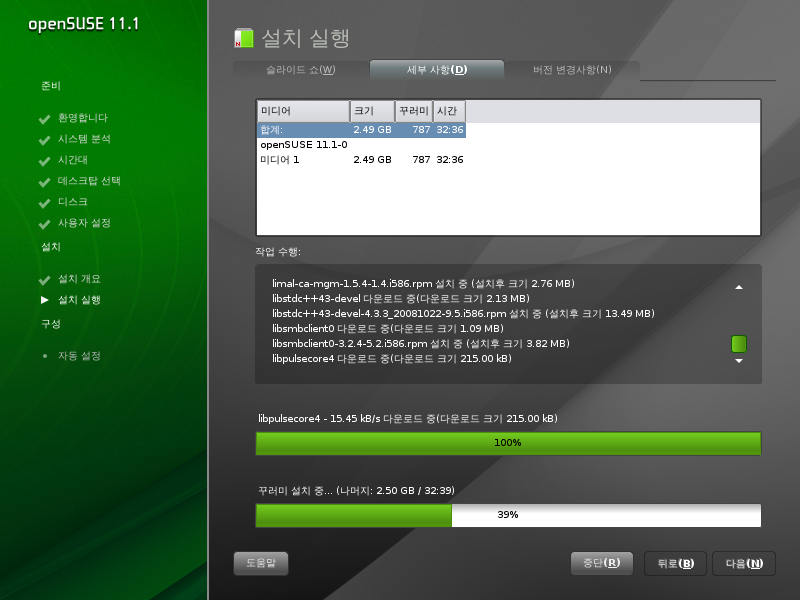Sort by the 미디어 column header
The image size is (800, 600).
point(303,111)
